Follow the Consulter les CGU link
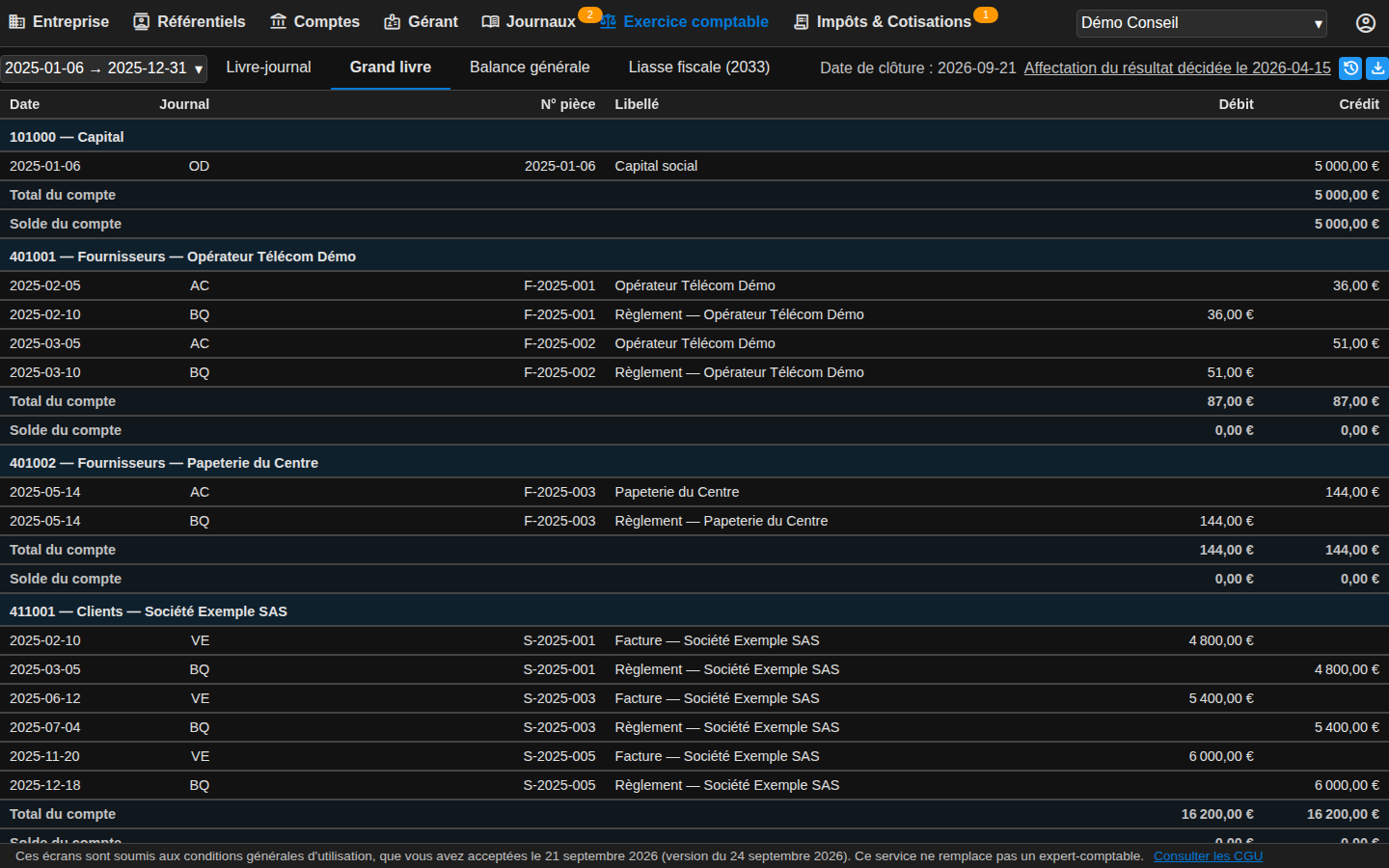Image resolution: width=1389 pixels, height=868 pixels. [1208, 856]
